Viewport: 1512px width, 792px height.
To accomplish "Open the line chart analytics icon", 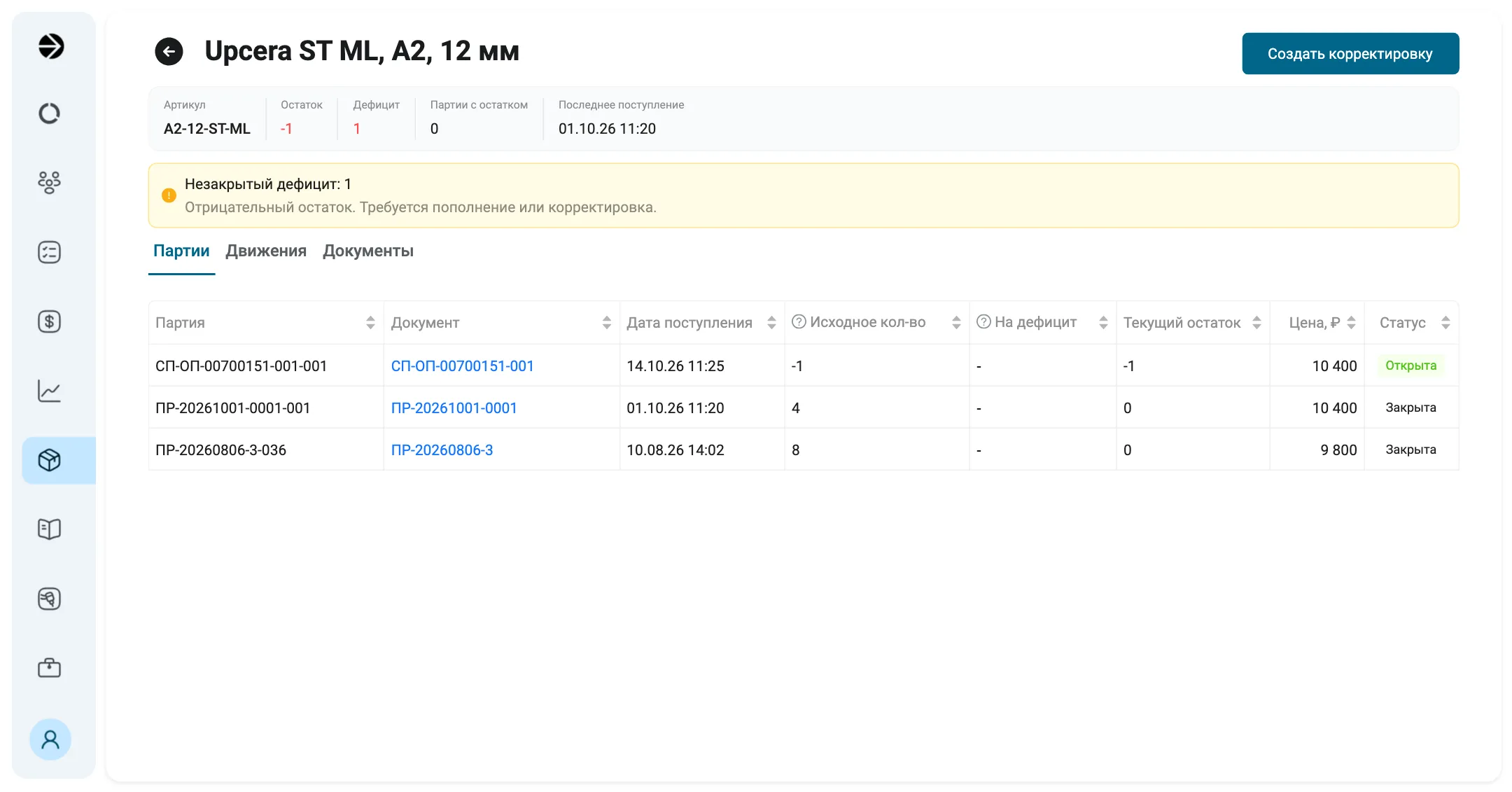I will pos(49,391).
